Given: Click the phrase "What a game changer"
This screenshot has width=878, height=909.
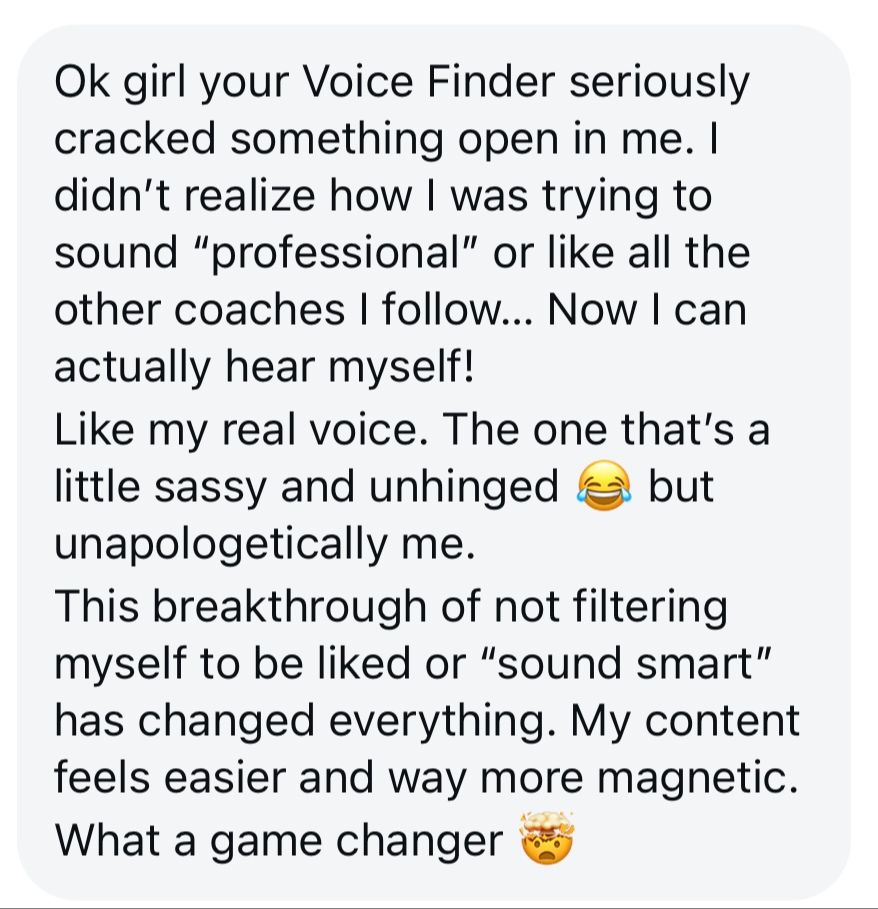Looking at the screenshot, I should pyautogui.click(x=279, y=841).
